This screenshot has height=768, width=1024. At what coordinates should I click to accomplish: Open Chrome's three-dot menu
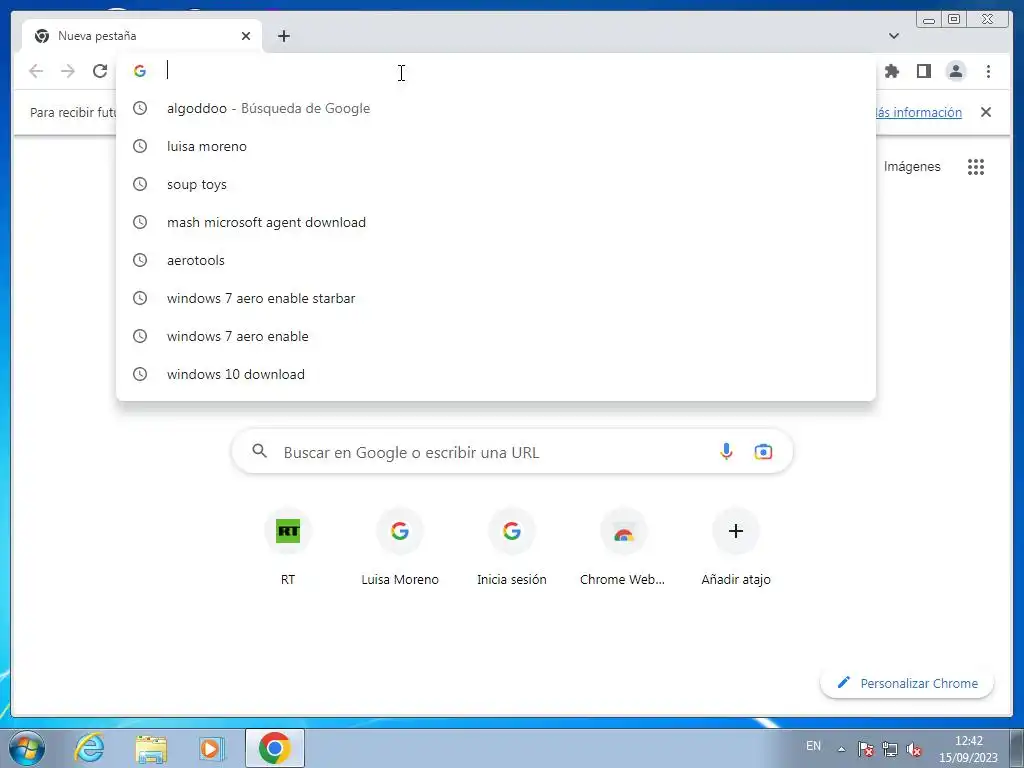[988, 71]
